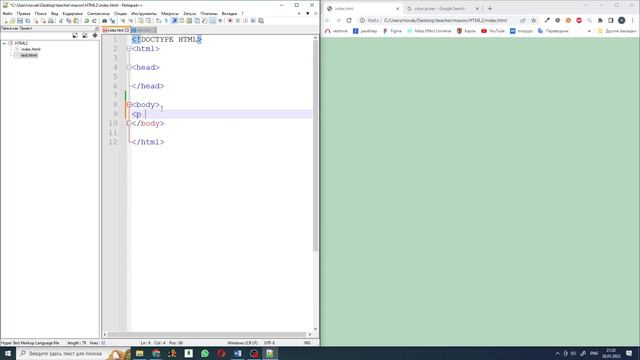Open the Другие закладки bookmarks folder
The width and height of the screenshot is (640, 360).
tap(616, 31)
